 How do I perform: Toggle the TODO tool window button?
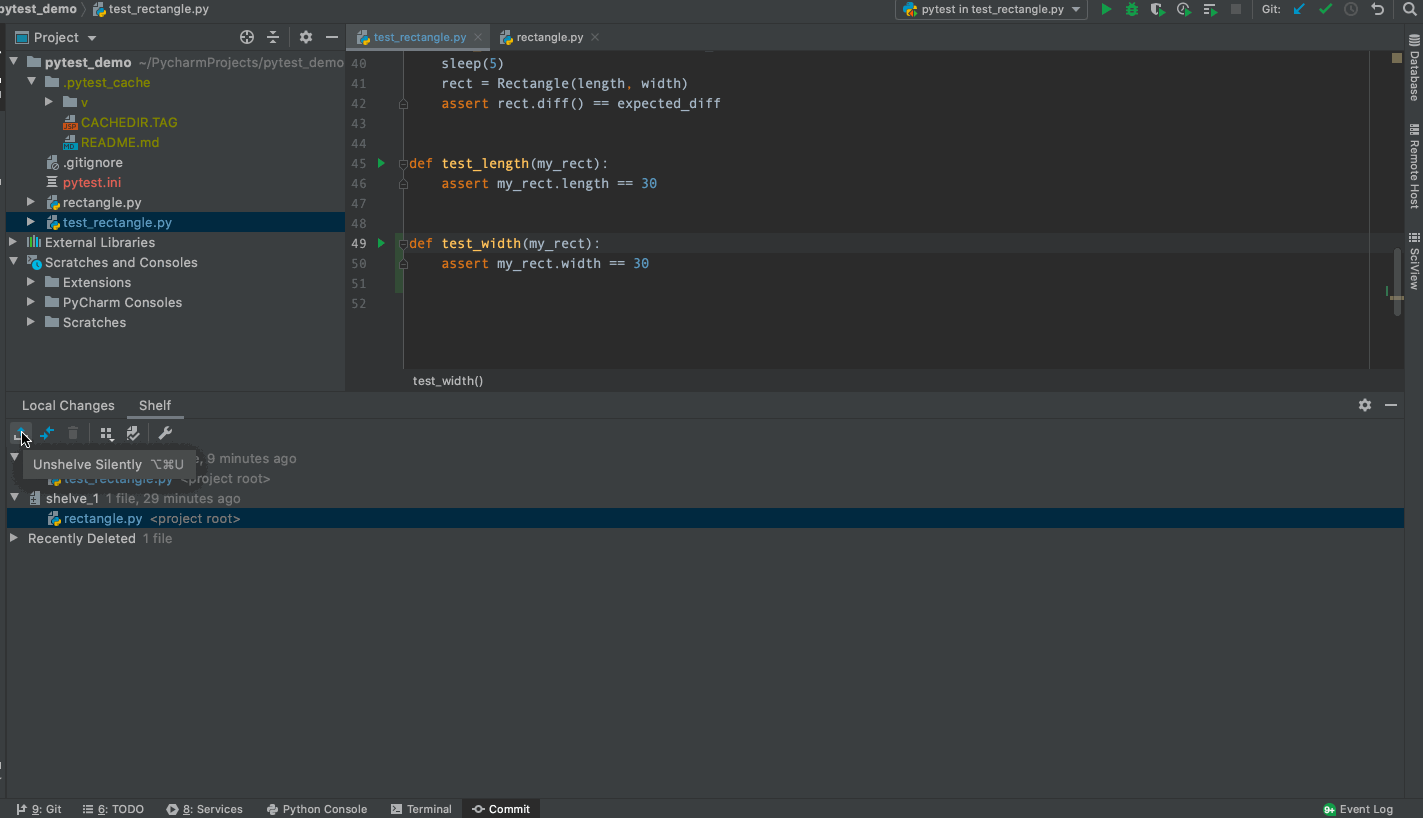(x=113, y=809)
